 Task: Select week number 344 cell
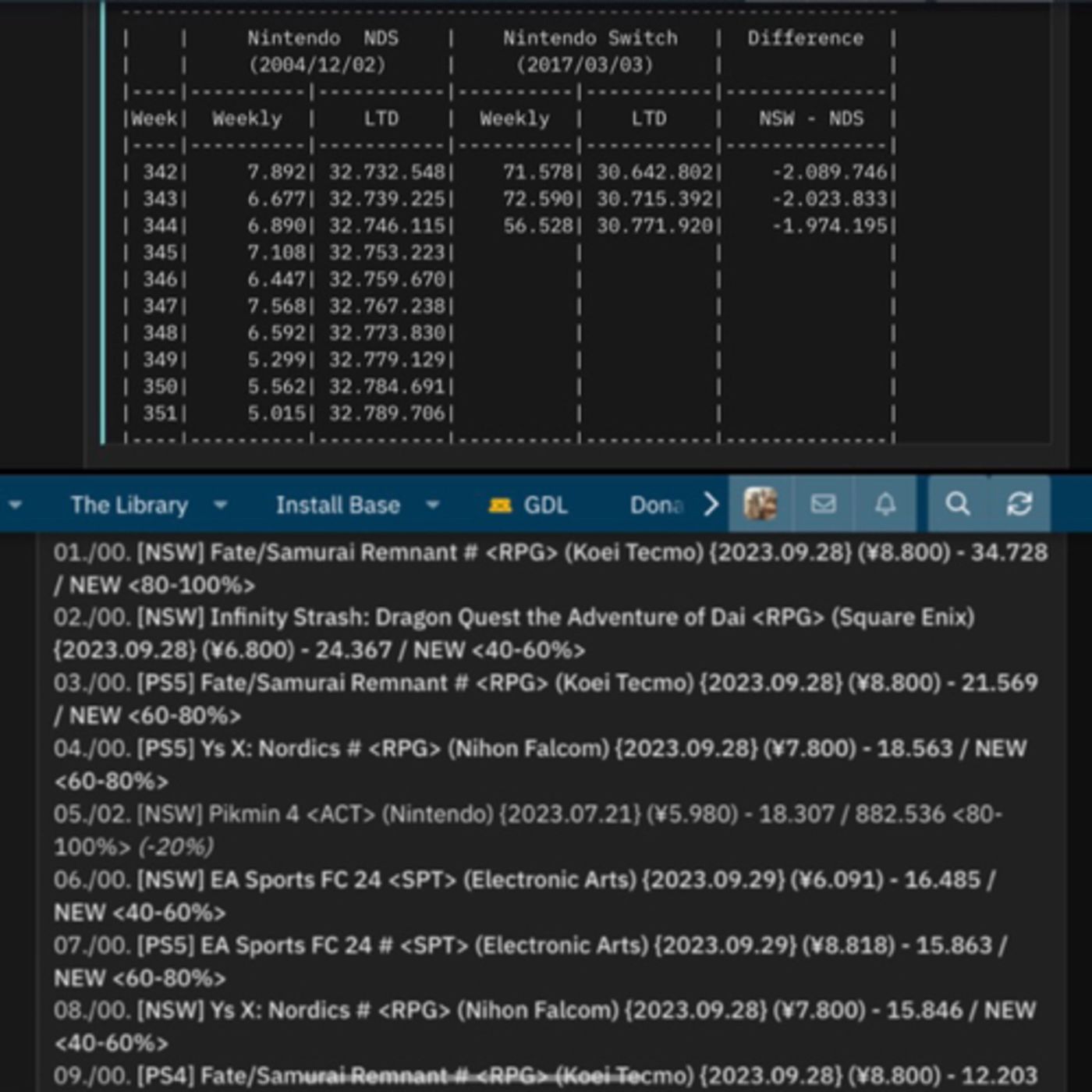pyautogui.click(x=160, y=225)
